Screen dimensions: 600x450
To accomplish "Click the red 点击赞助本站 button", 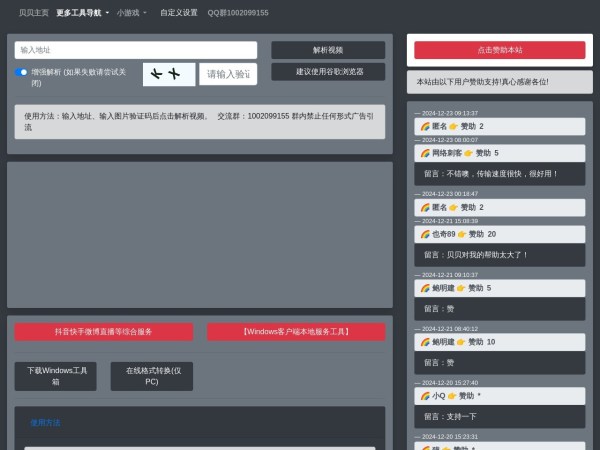I will click(x=499, y=50).
